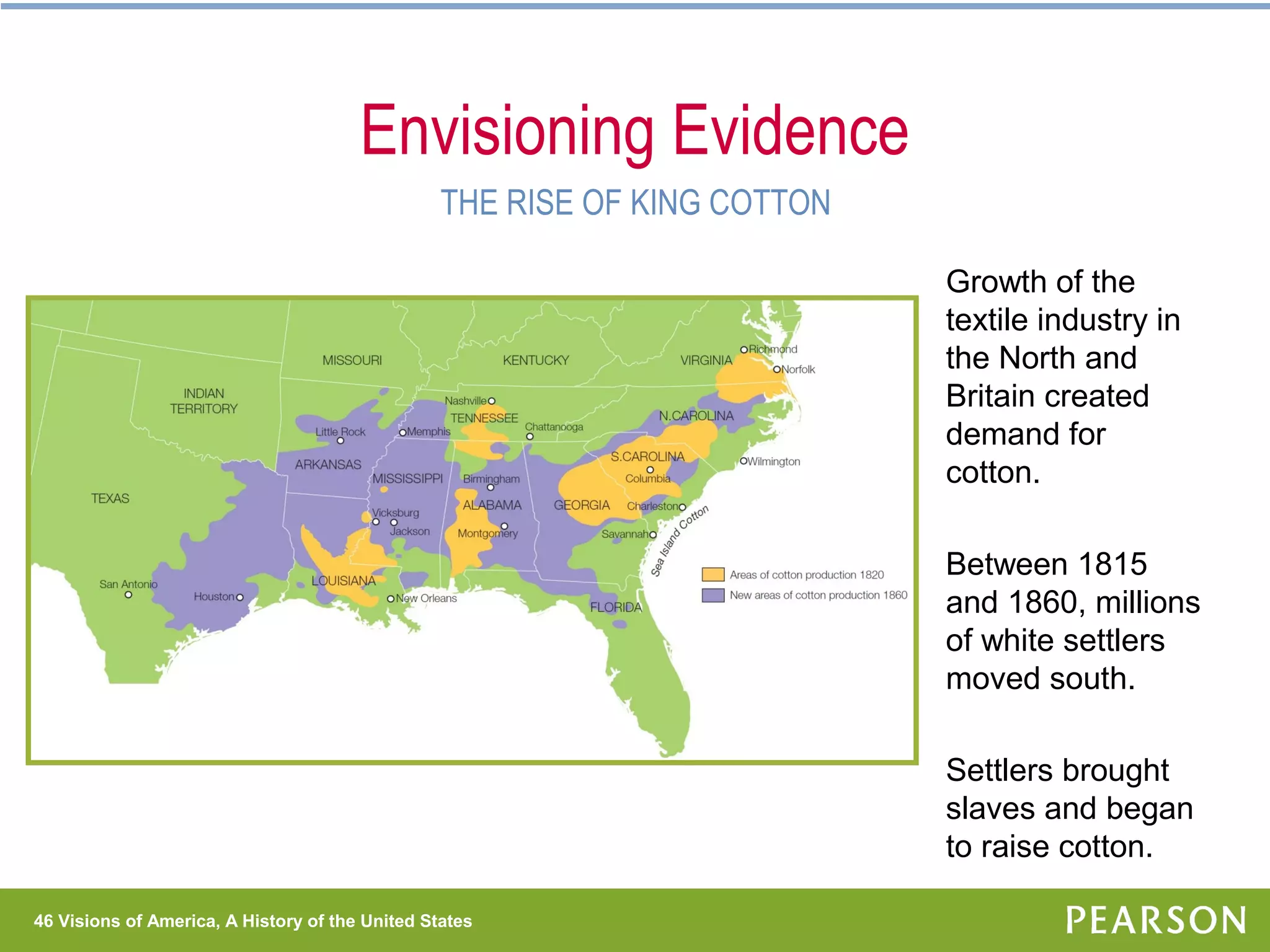Click the Houston city marker

(240, 597)
